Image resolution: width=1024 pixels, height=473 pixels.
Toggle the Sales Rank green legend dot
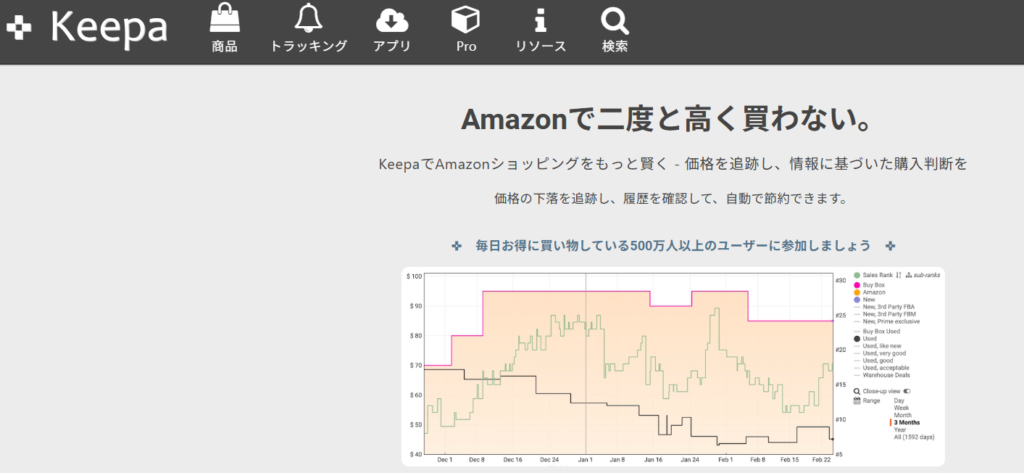(x=857, y=275)
